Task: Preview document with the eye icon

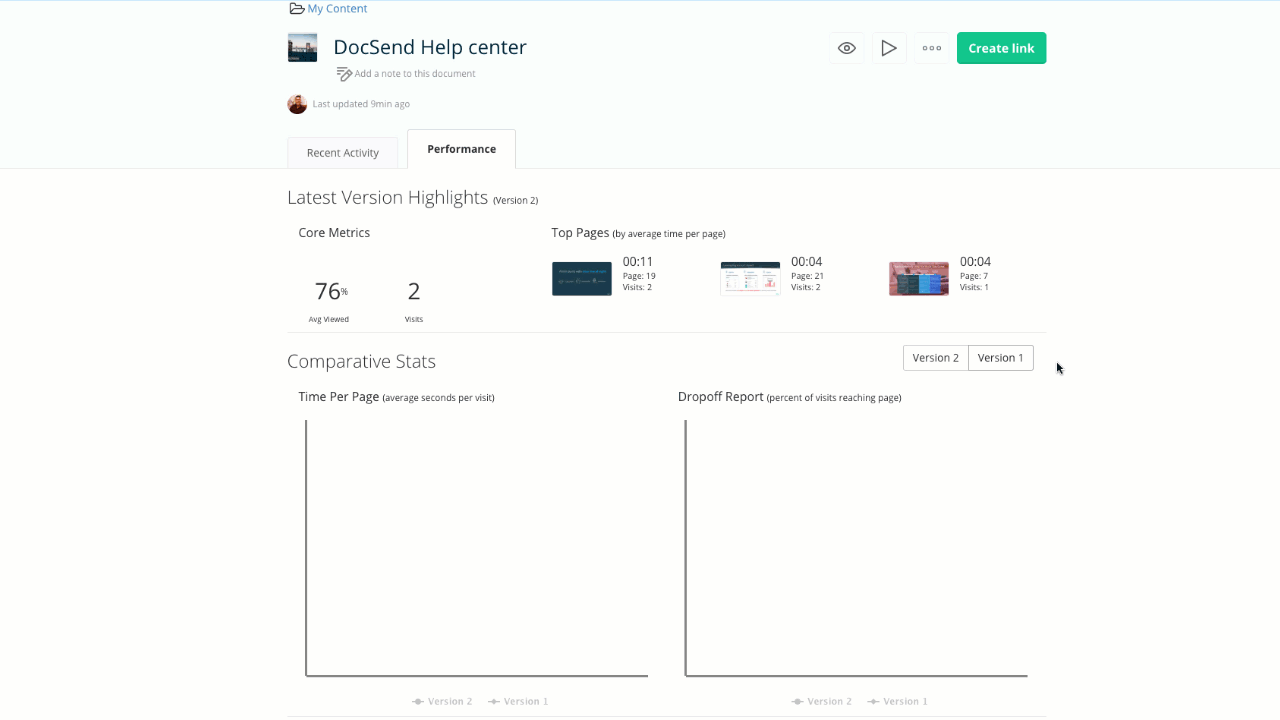Action: tap(847, 48)
